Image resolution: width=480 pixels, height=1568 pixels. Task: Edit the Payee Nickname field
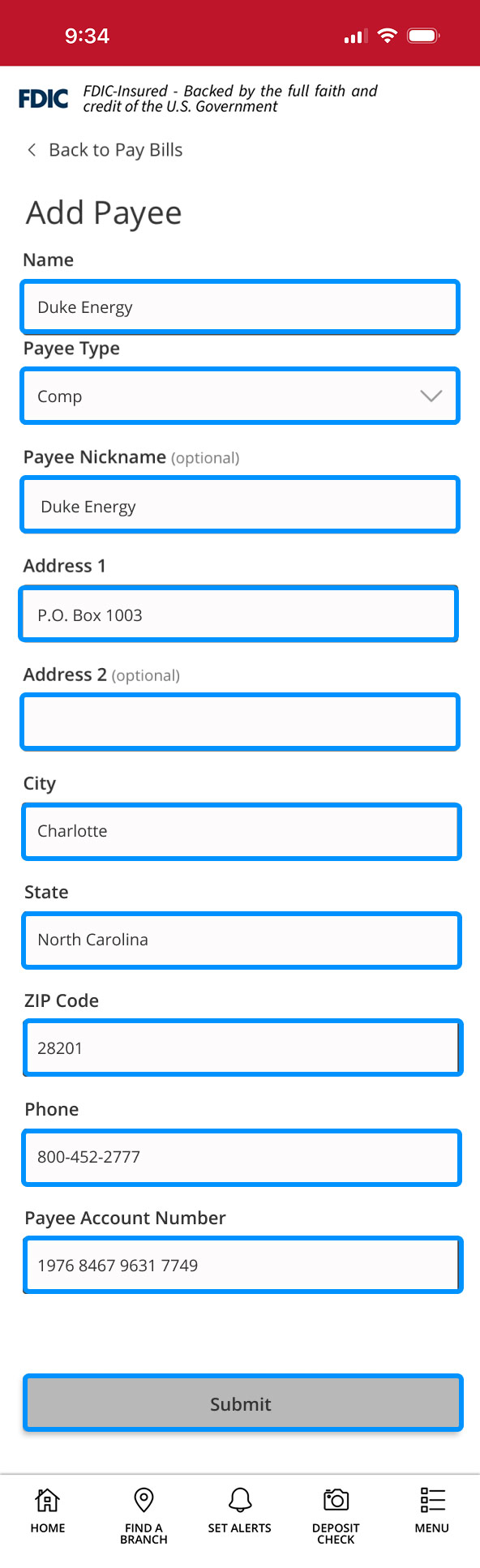(x=240, y=504)
